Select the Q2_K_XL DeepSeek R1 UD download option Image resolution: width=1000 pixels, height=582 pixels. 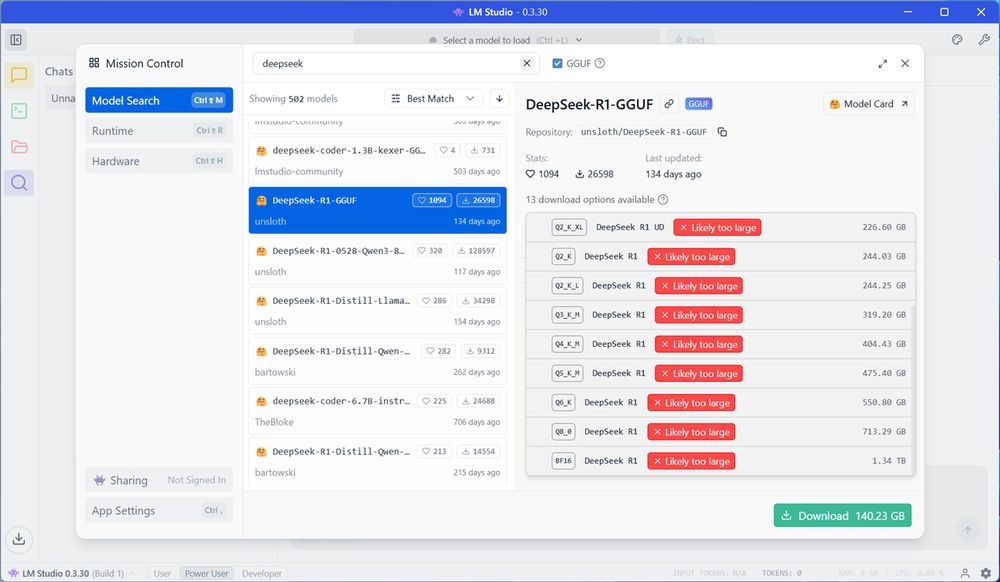click(720, 228)
